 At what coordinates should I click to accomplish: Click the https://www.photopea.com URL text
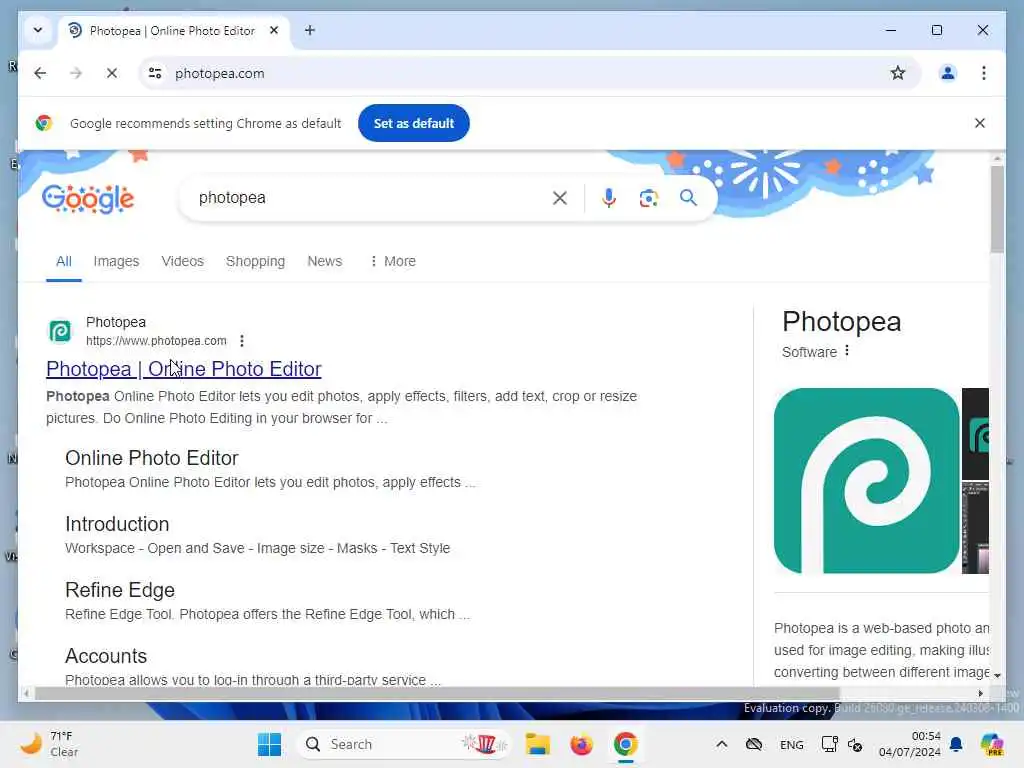coord(156,341)
